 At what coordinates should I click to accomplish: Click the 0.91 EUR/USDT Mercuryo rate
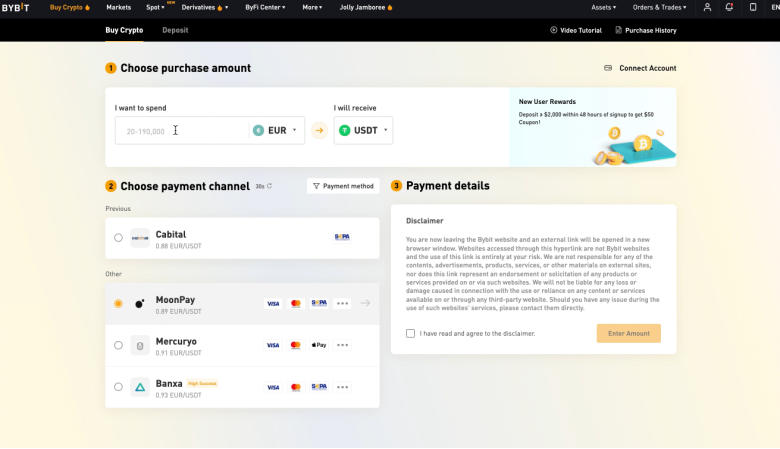[179, 353]
